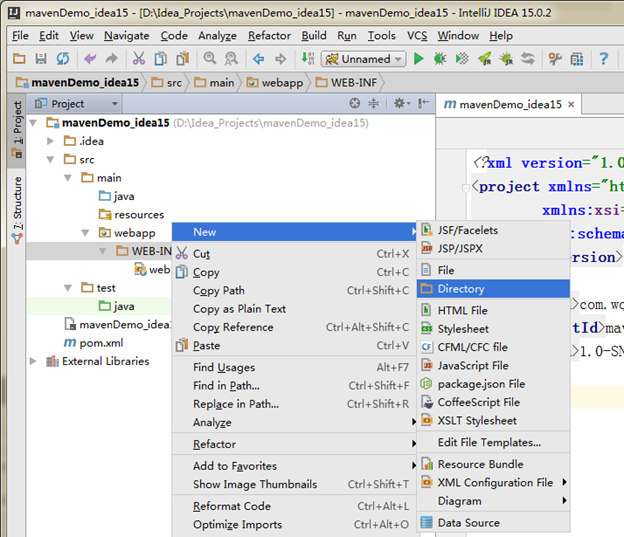Select pom.xml in the project tree
Viewport: 624px width, 537px height.
click(x=100, y=342)
